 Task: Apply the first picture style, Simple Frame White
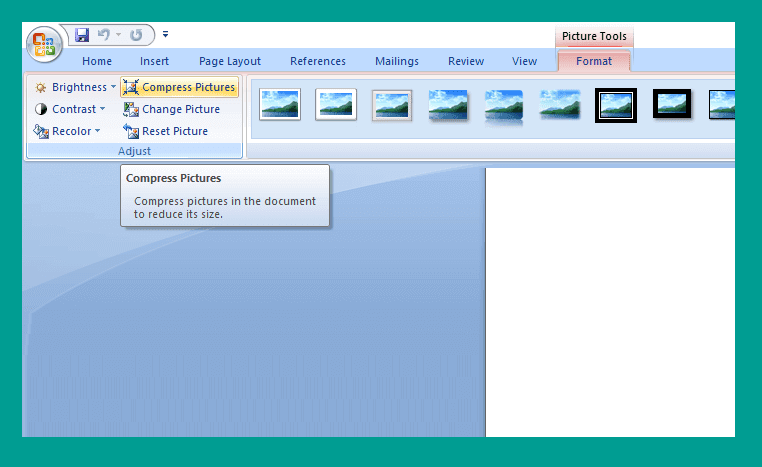[x=280, y=104]
